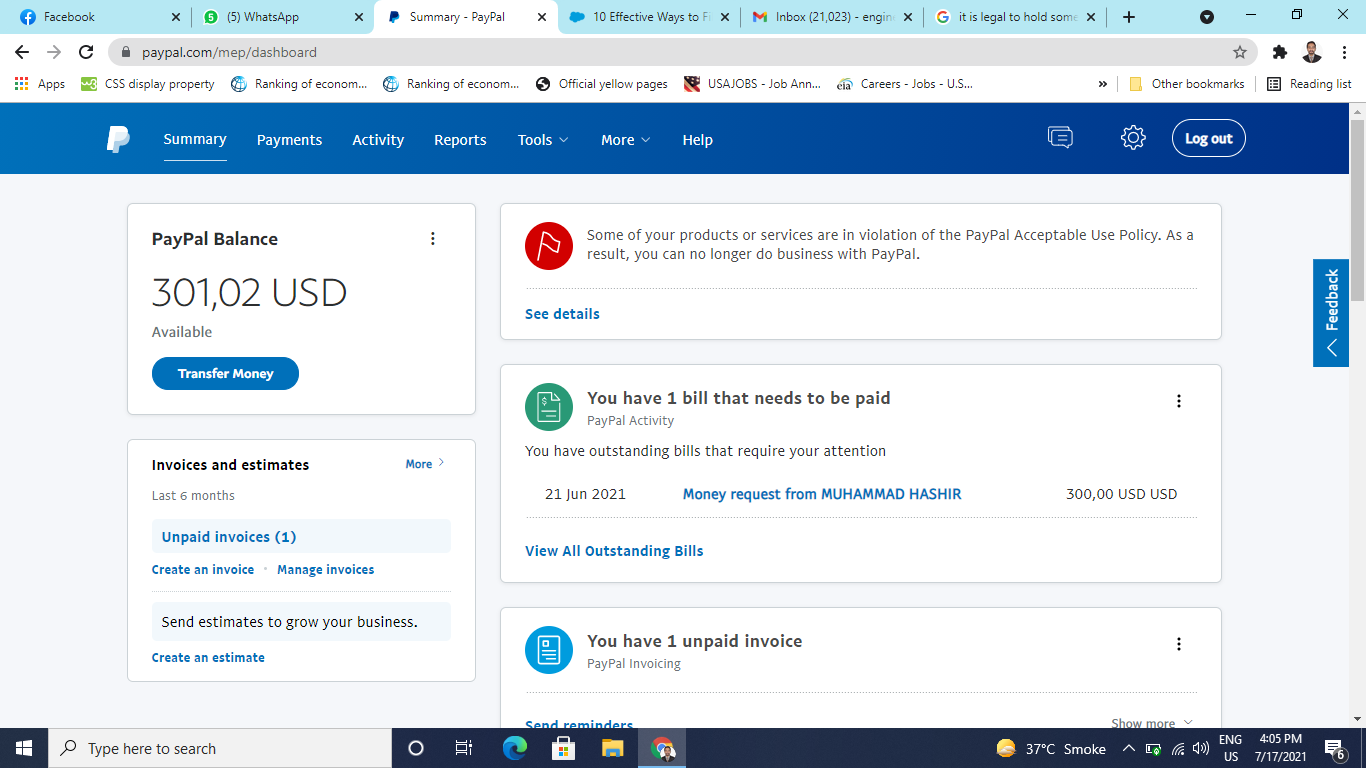This screenshot has width=1366, height=768.
Task: Open account settings gear icon
Action: (1133, 138)
